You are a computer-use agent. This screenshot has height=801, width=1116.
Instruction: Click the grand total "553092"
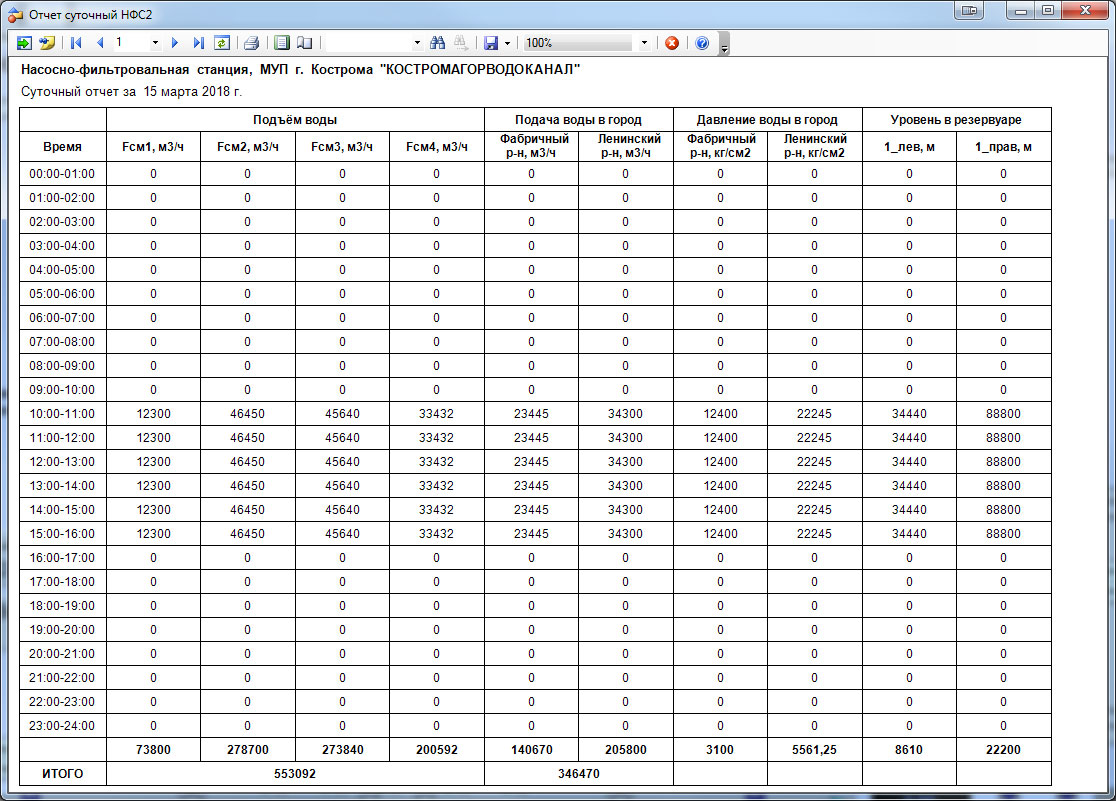pos(295,774)
